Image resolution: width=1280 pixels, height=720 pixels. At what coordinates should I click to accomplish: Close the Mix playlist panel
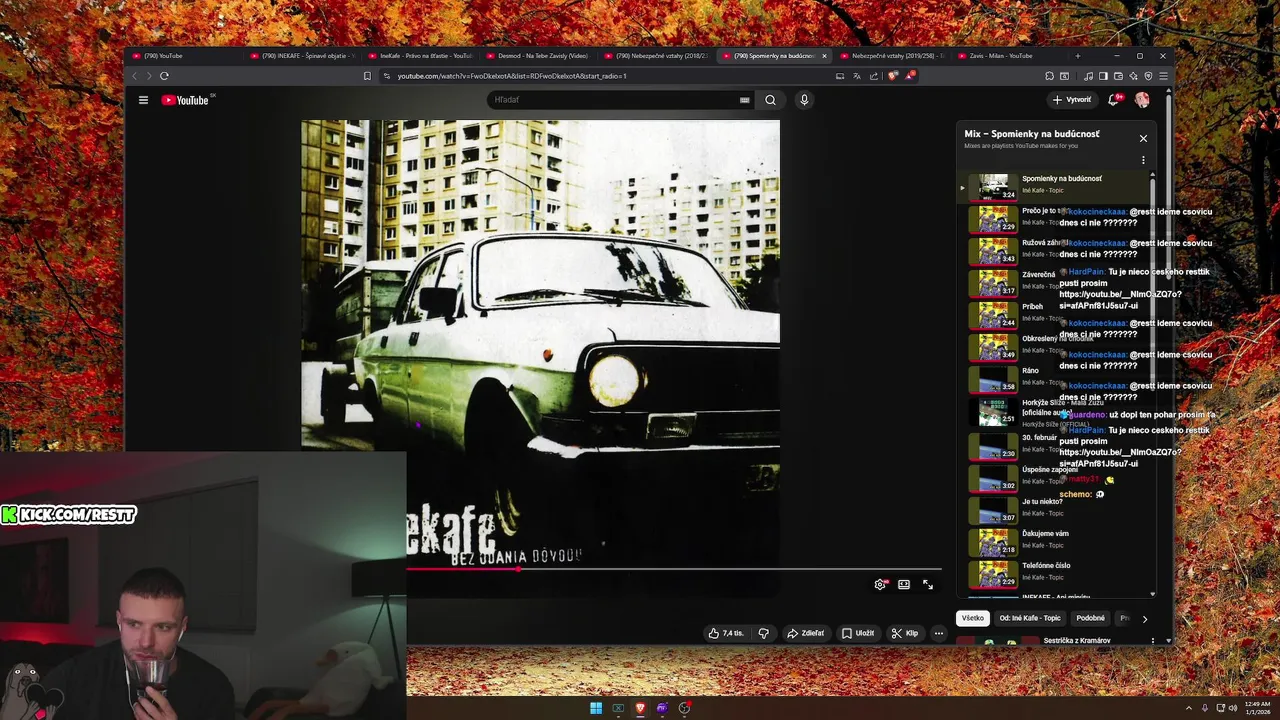pyautogui.click(x=1143, y=139)
